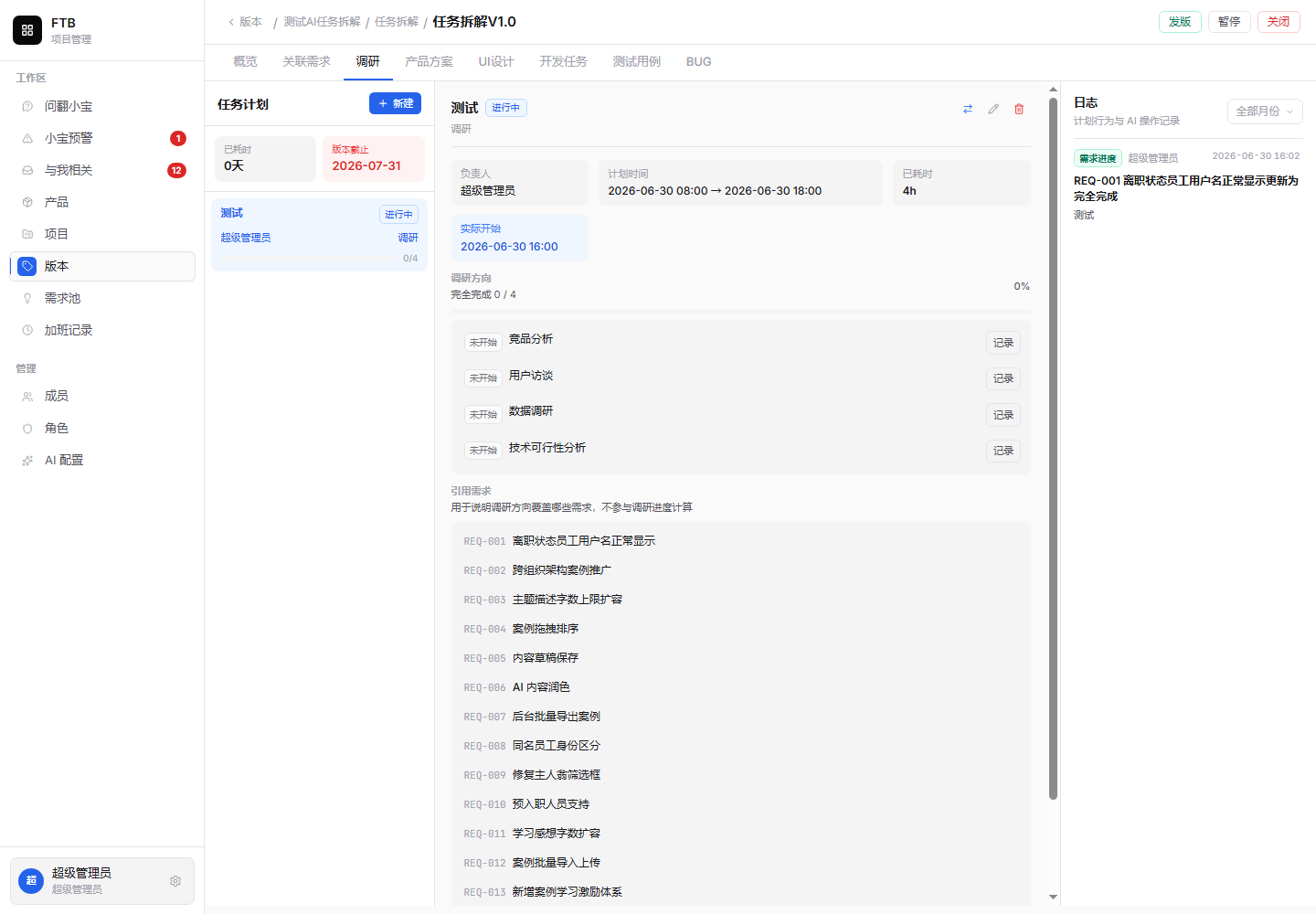This screenshot has width=1316, height=914.
Task: Click REQ-005 内容草稿保存 row
Action: tap(740, 658)
